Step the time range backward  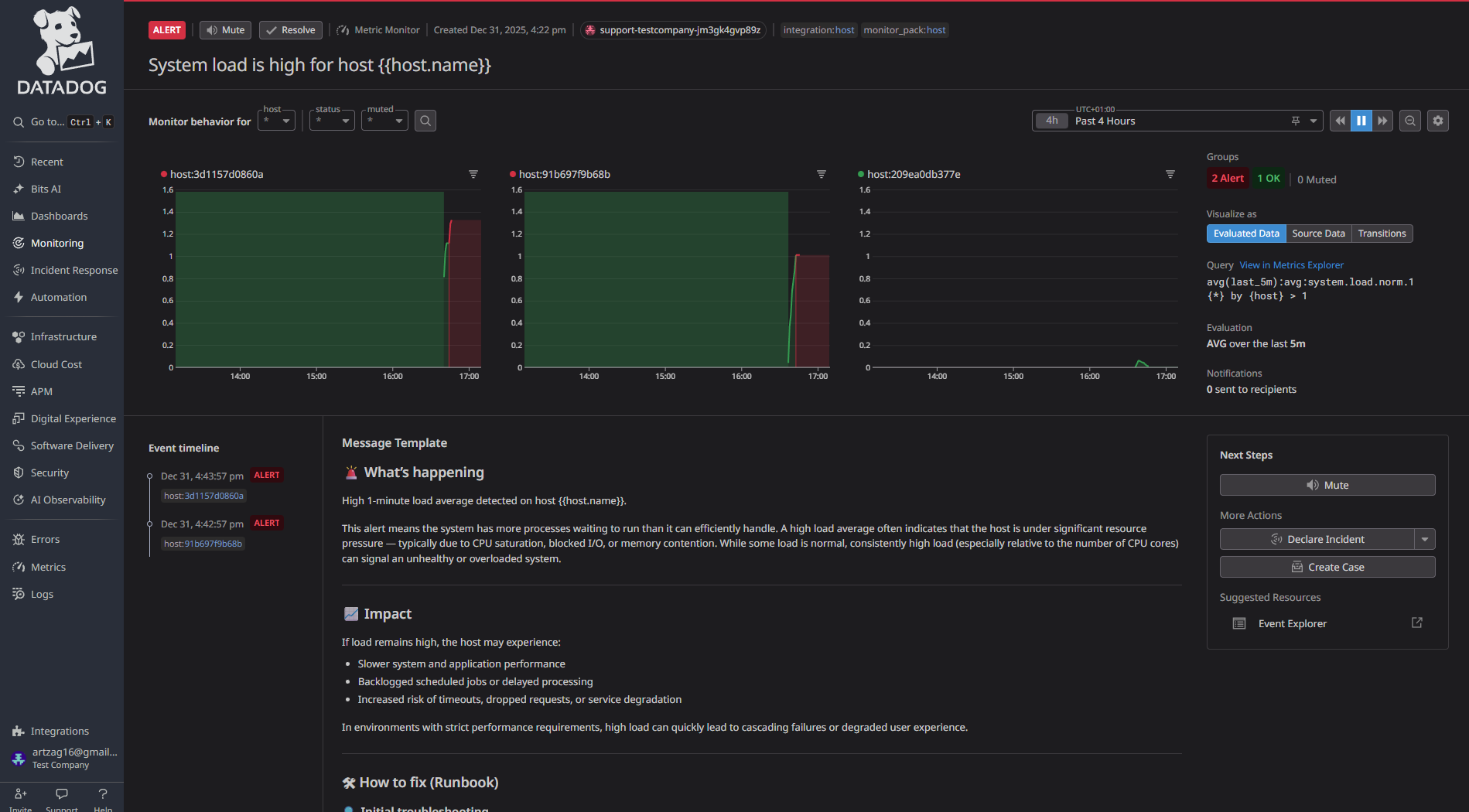[x=1340, y=121]
